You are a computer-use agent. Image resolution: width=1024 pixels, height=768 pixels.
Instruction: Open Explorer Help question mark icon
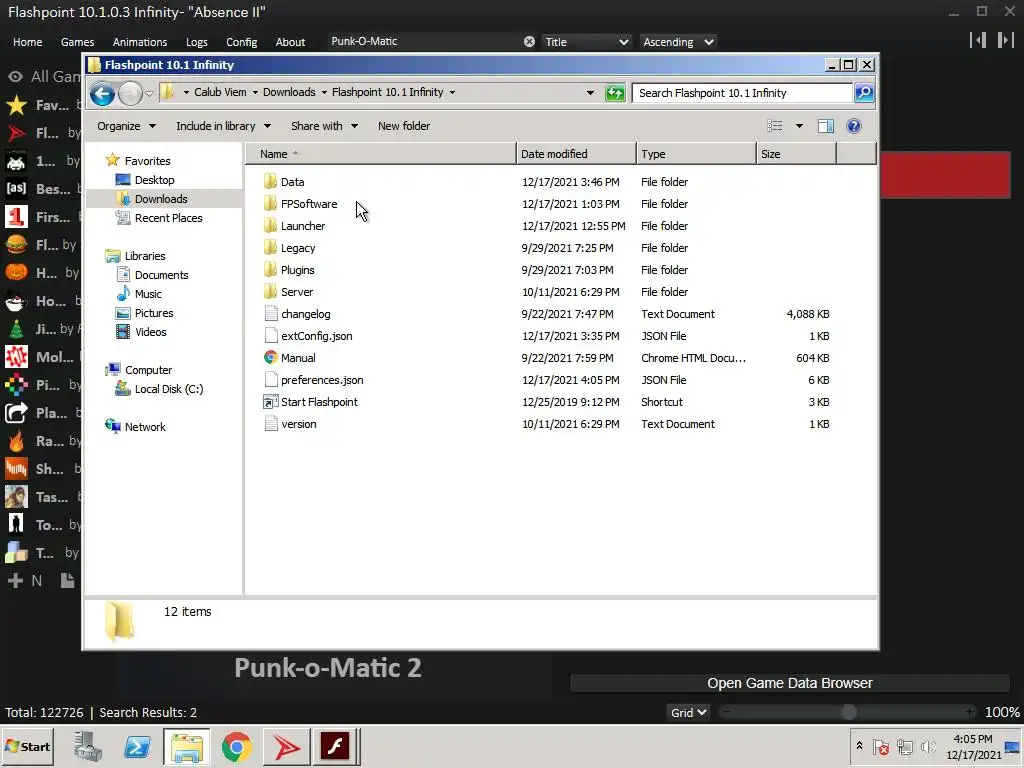tap(854, 126)
